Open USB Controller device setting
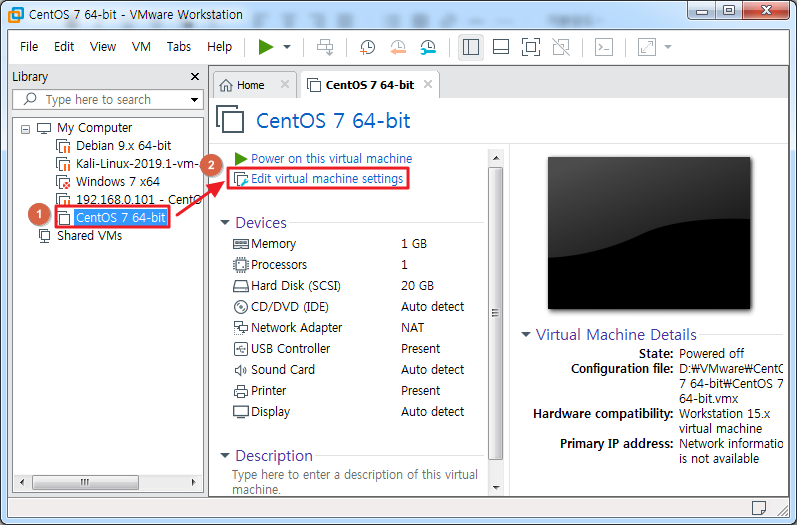Image resolution: width=797 pixels, height=525 pixels. tap(290, 349)
